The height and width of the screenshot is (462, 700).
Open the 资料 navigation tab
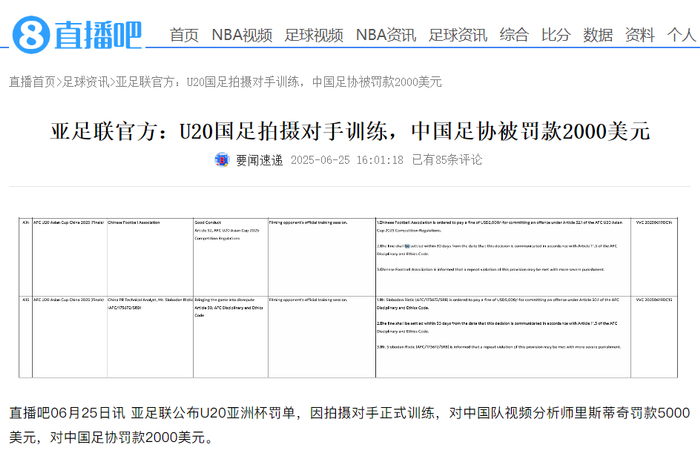[x=640, y=35]
